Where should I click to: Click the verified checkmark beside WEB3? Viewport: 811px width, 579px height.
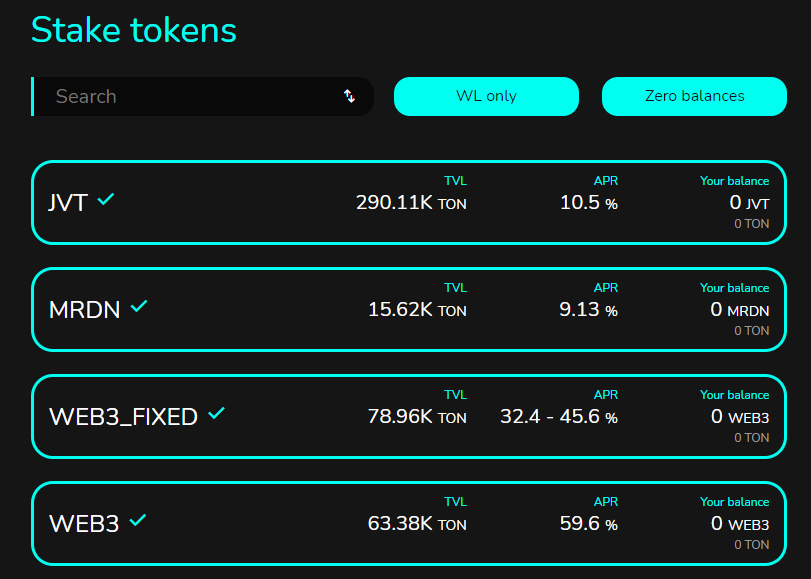pyautogui.click(x=138, y=520)
